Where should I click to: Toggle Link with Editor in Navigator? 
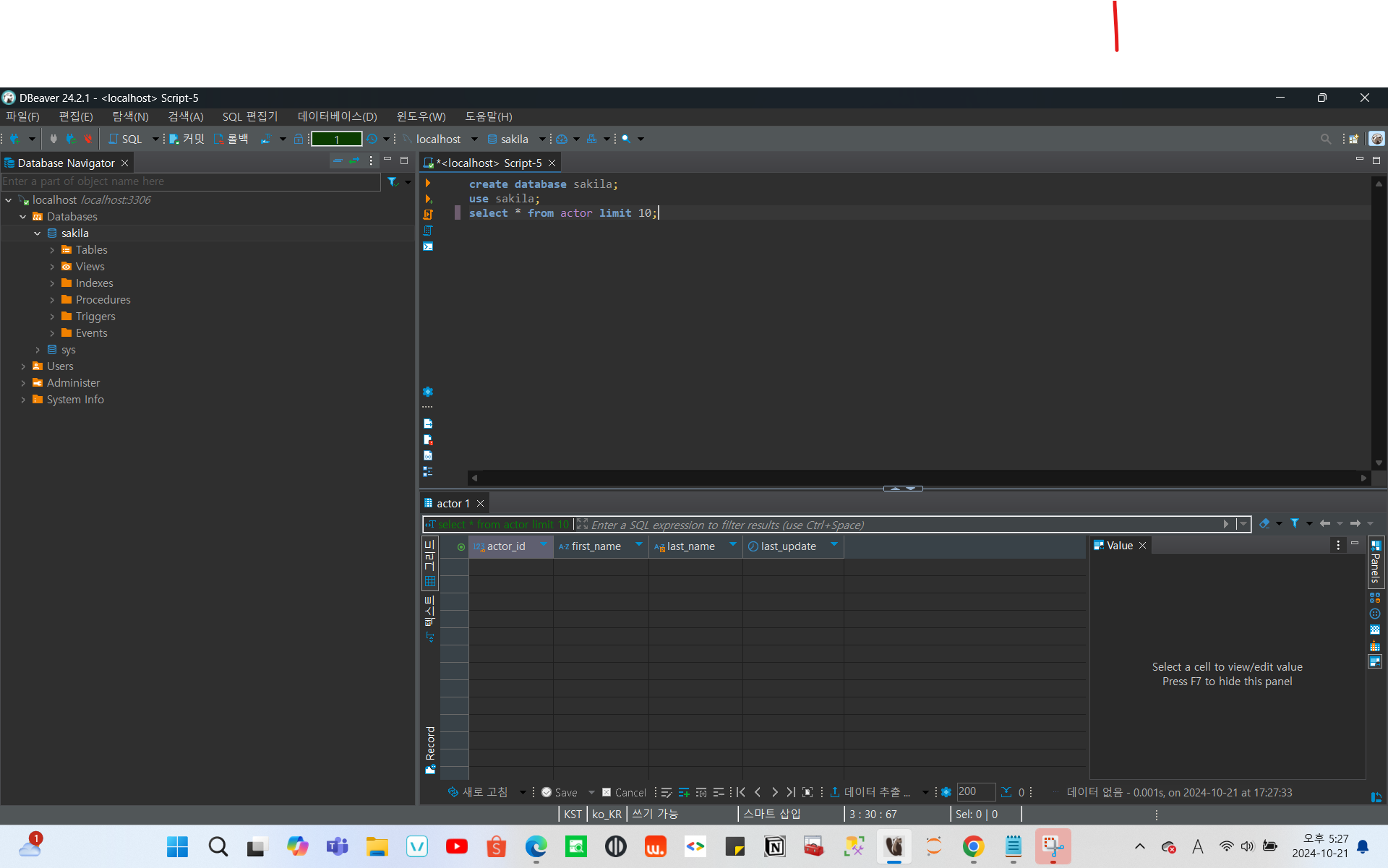354,161
